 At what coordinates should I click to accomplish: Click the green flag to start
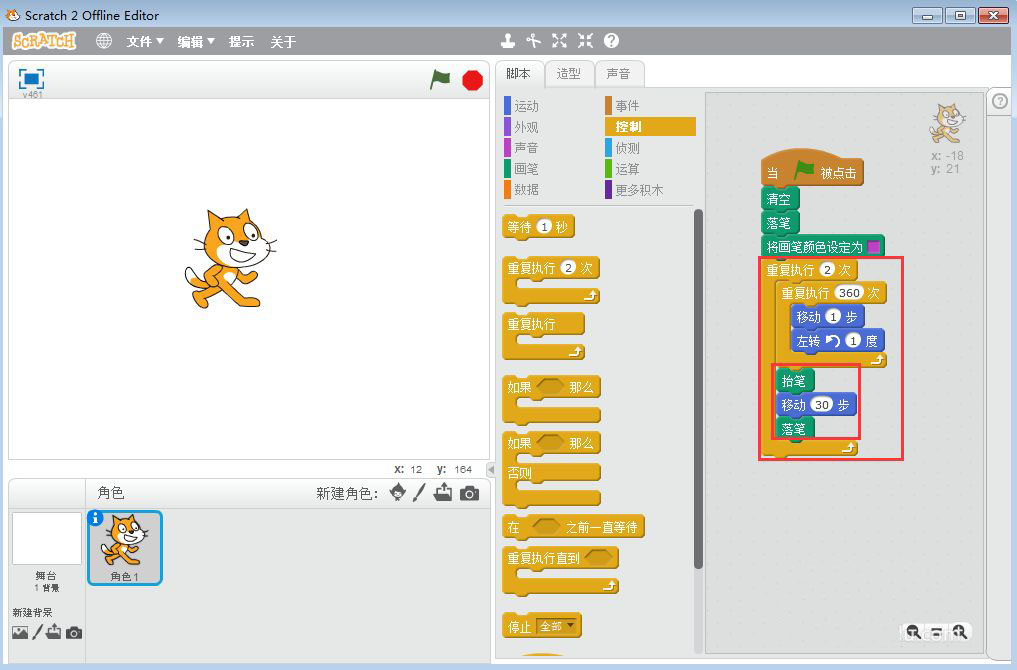[x=440, y=80]
